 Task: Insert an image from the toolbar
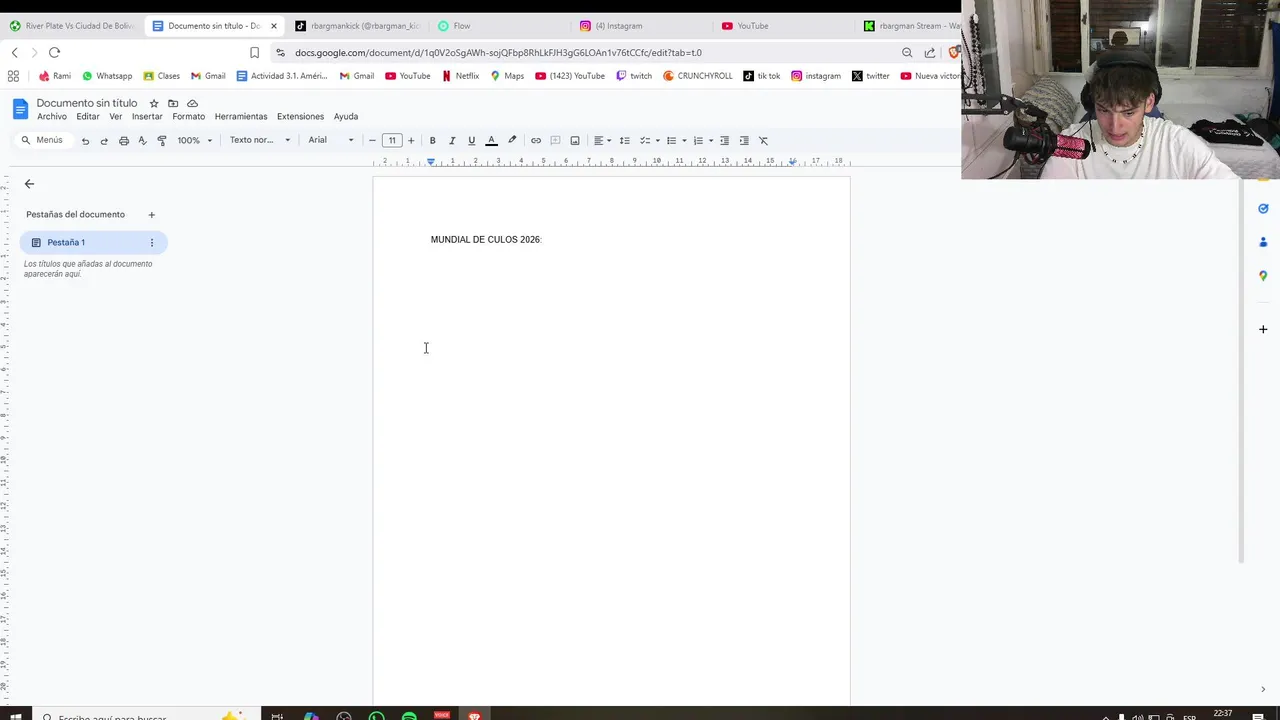point(575,141)
